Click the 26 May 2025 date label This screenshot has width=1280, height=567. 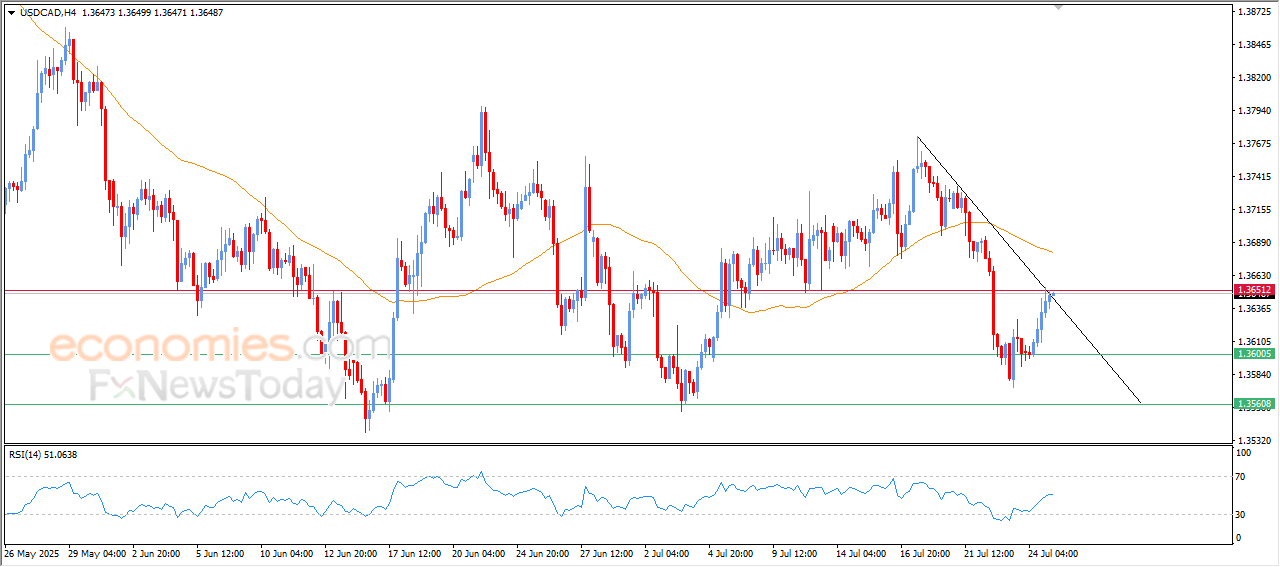pyautogui.click(x=30, y=553)
